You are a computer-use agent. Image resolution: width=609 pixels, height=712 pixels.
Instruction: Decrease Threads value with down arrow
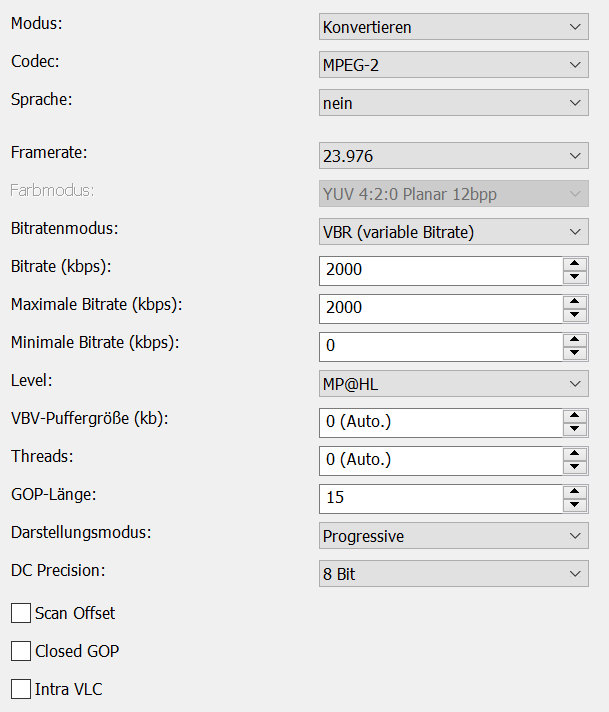coord(575,467)
